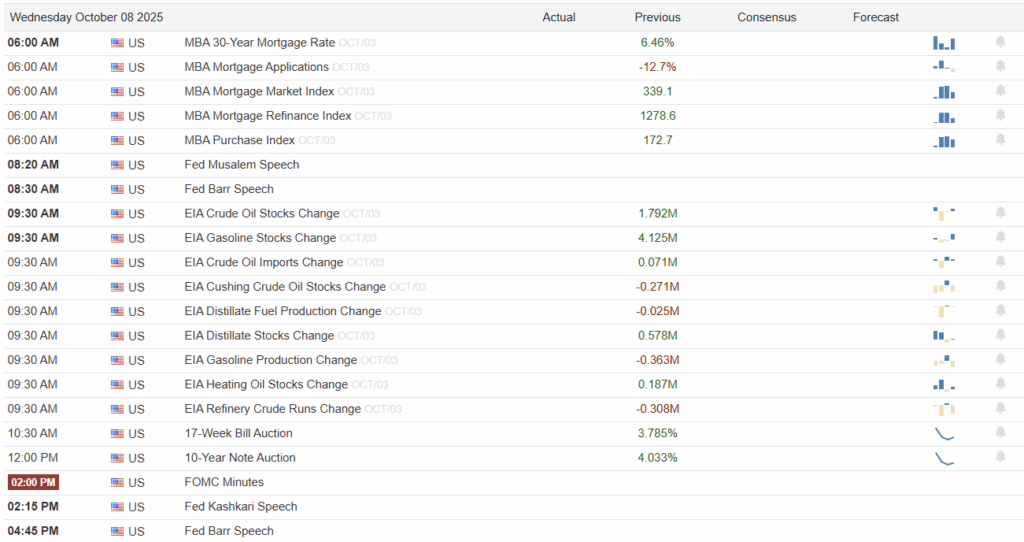Expand the EIA Cushing Crude Oil Stocks Change row
Image resolution: width=1024 pixels, height=542 pixels.
(x=285, y=287)
